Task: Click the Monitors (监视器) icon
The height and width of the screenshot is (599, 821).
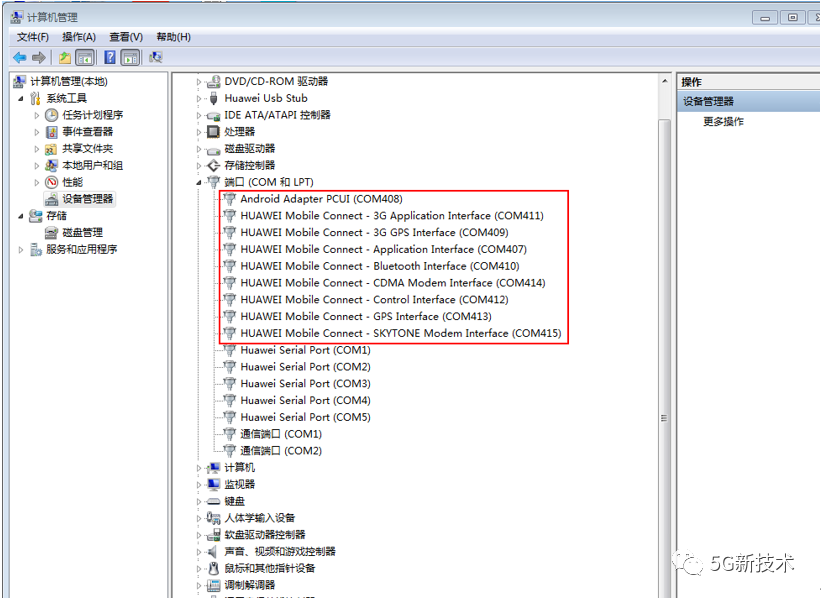Action: pos(213,484)
